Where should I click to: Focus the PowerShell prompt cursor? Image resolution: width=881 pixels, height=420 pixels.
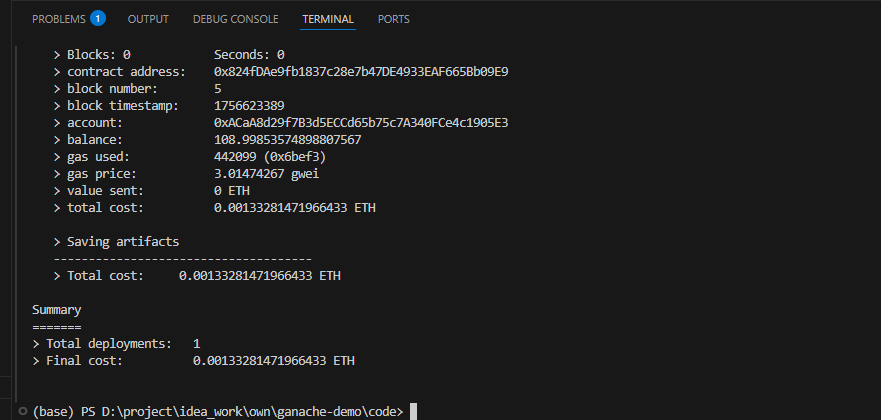point(412,411)
